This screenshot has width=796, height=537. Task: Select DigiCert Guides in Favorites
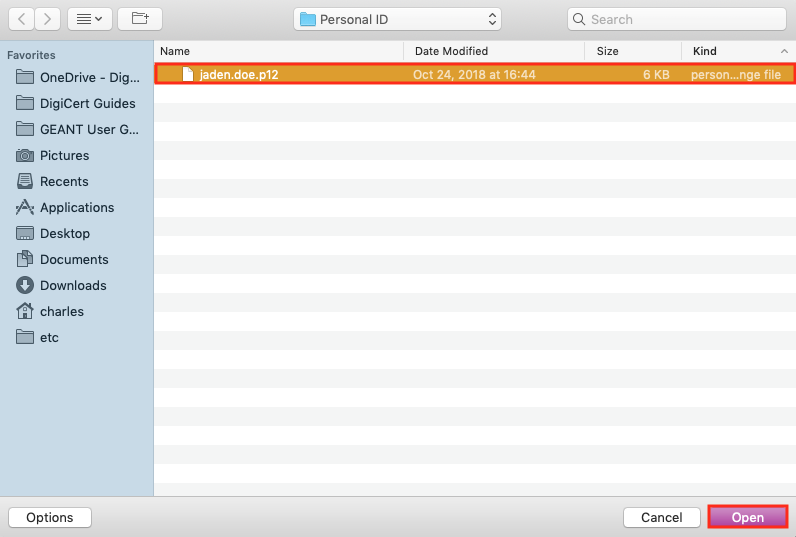pyautogui.click(x=87, y=103)
